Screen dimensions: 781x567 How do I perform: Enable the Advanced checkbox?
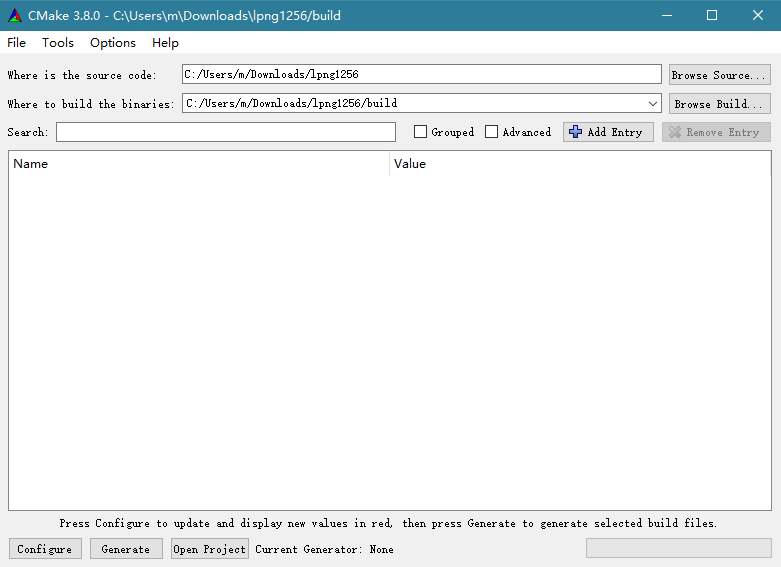tap(492, 132)
